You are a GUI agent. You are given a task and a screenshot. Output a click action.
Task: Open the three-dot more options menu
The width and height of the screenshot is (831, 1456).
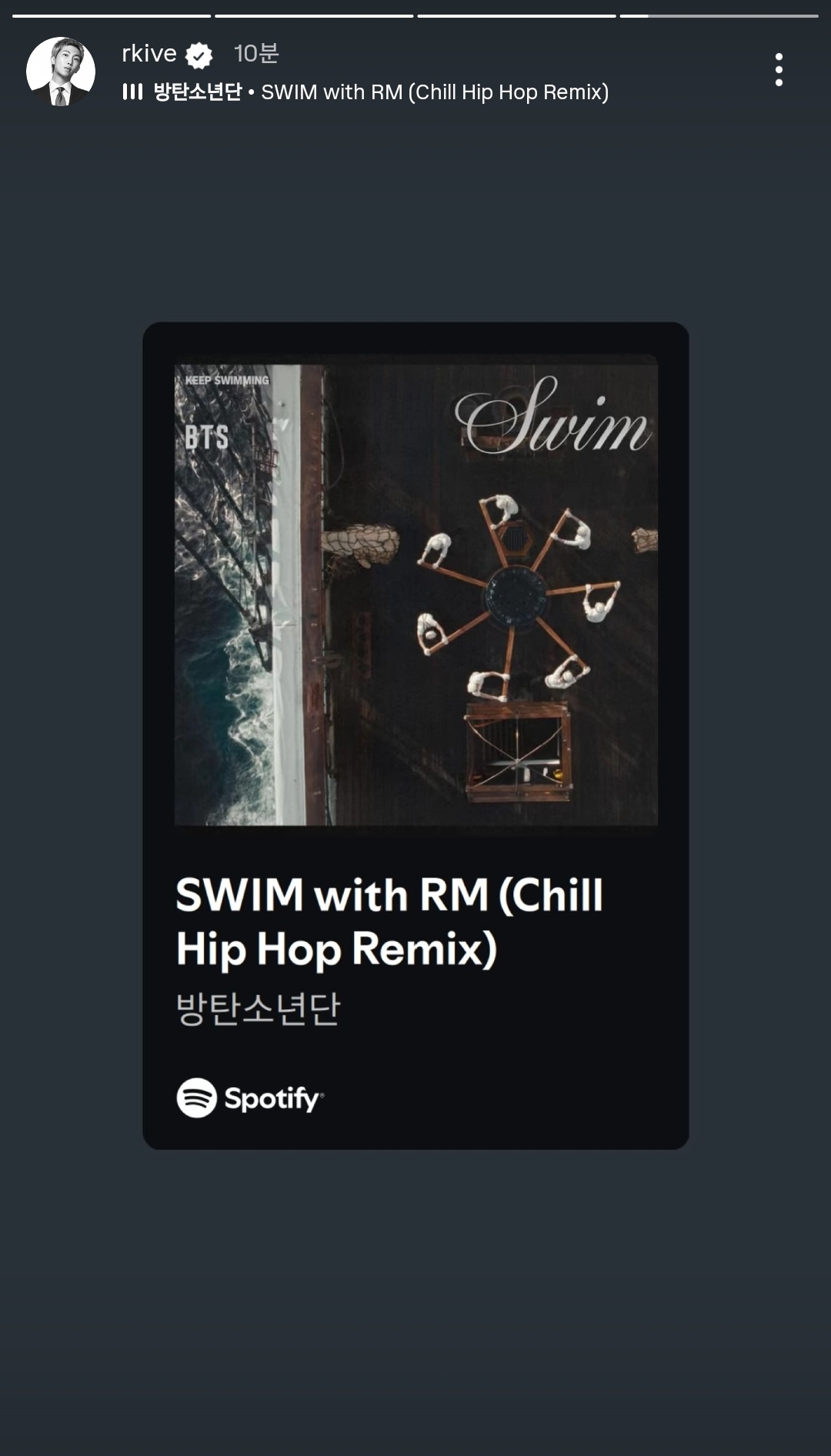point(779,70)
